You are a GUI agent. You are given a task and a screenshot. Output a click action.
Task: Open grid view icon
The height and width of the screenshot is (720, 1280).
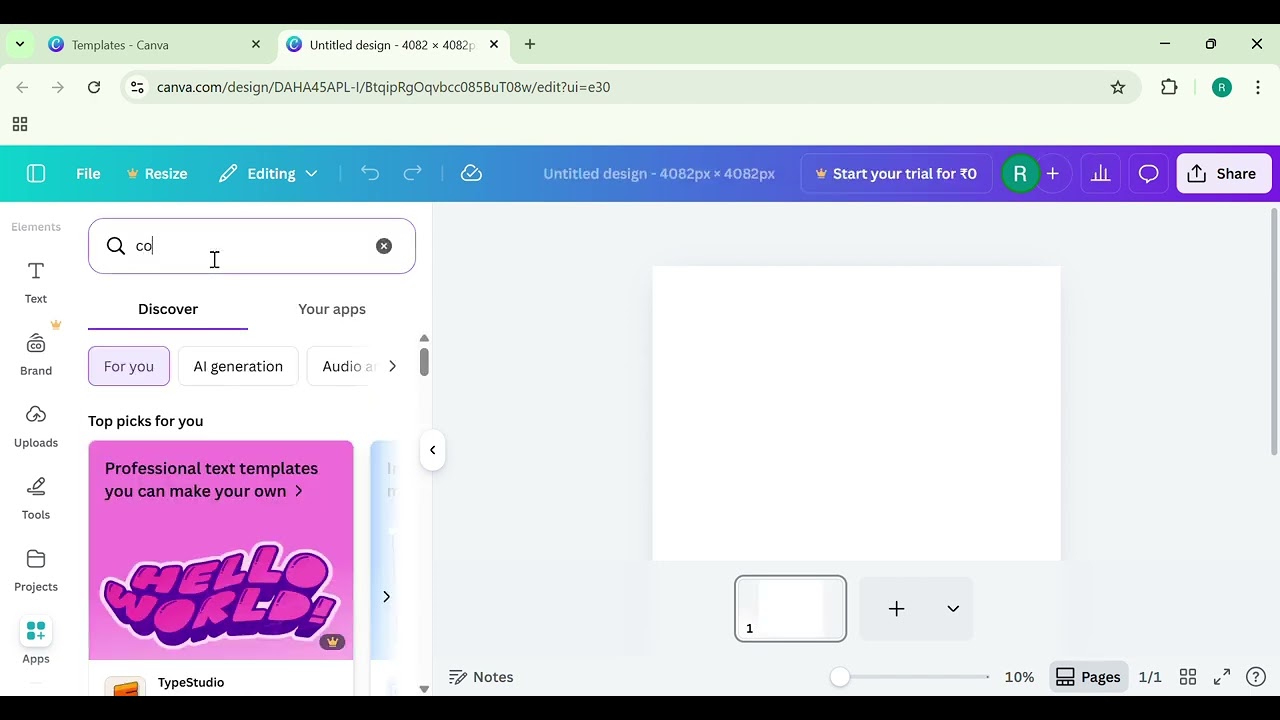point(1188,677)
